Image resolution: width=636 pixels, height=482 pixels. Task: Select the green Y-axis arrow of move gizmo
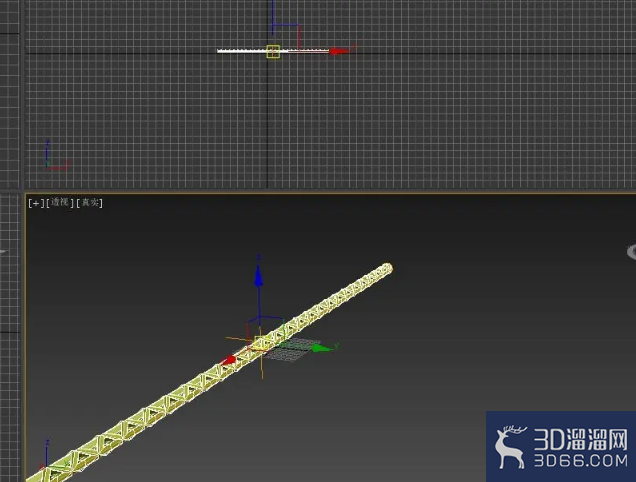pos(323,348)
